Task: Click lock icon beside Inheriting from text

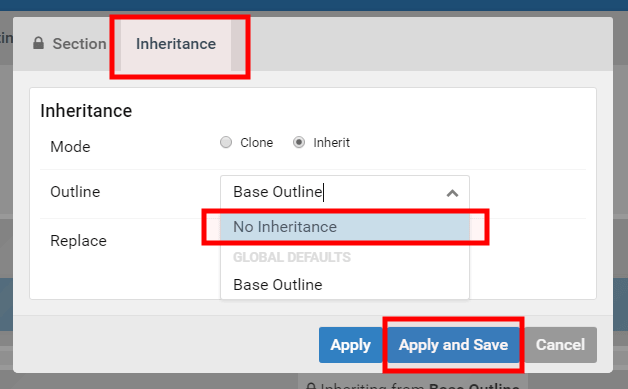Action: pyautogui.click(x=311, y=386)
